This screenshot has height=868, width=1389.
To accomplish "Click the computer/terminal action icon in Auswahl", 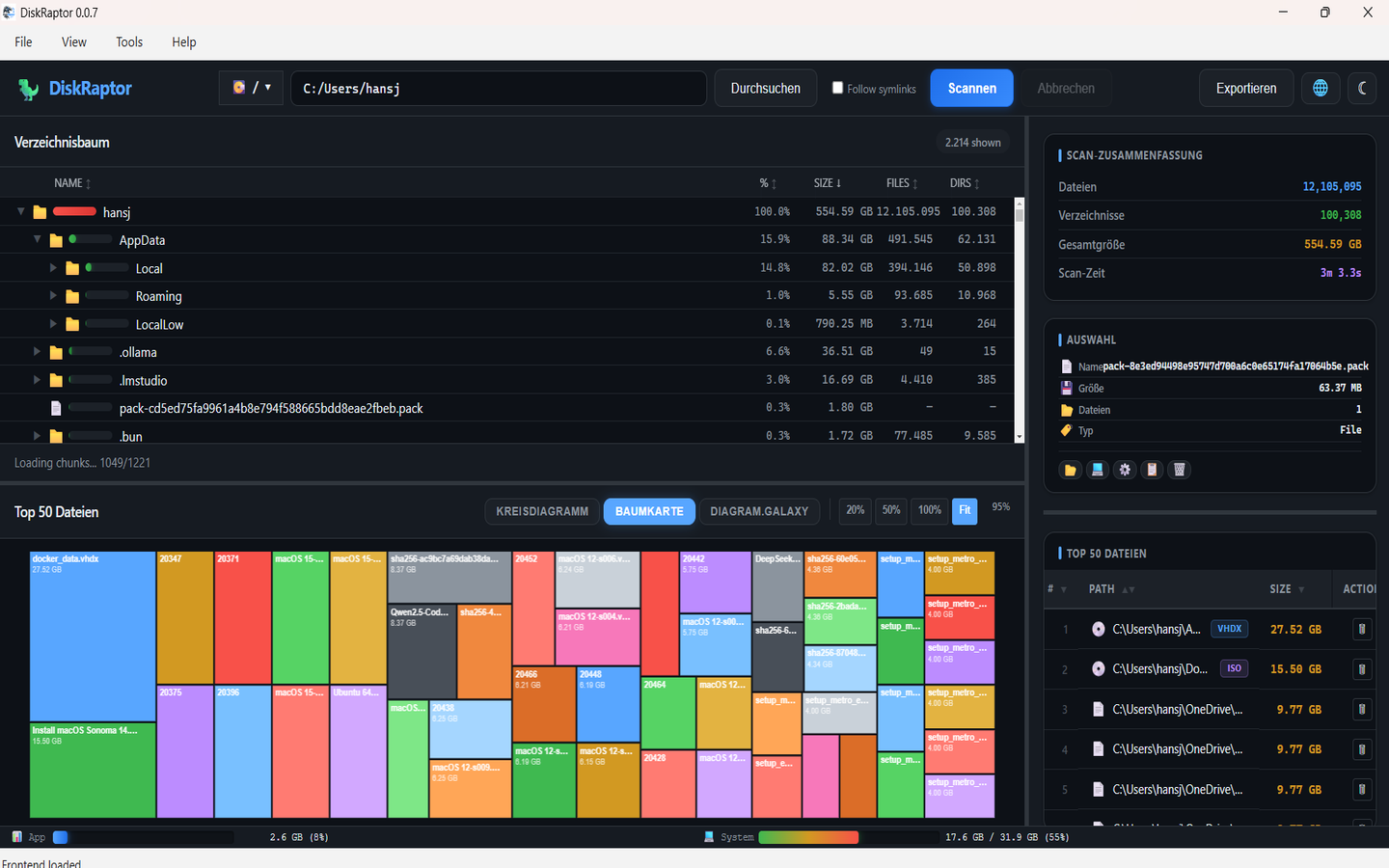I will 1097,470.
